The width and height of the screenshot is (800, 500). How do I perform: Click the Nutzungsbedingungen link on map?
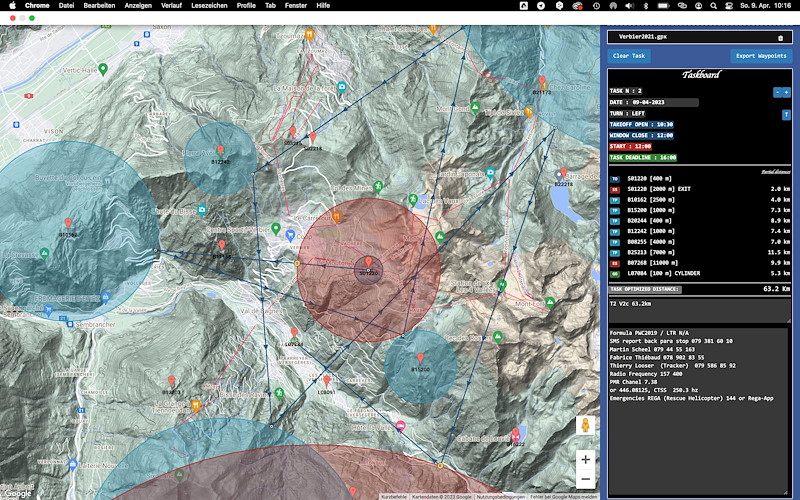(501, 497)
